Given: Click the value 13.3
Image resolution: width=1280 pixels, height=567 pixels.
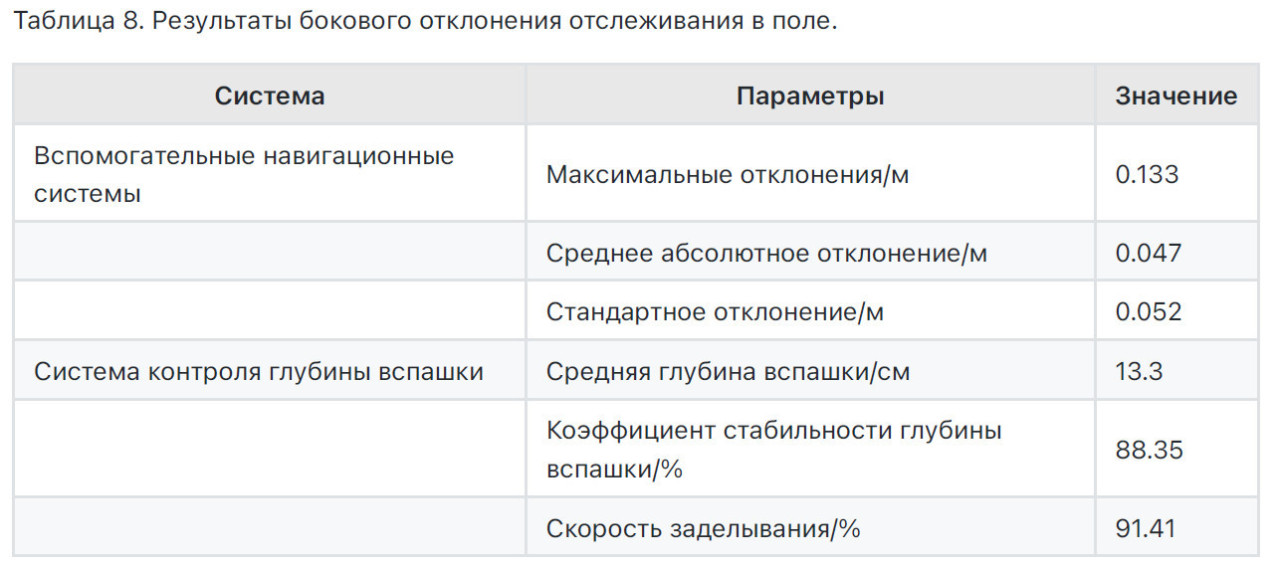Looking at the screenshot, I should [1139, 372].
